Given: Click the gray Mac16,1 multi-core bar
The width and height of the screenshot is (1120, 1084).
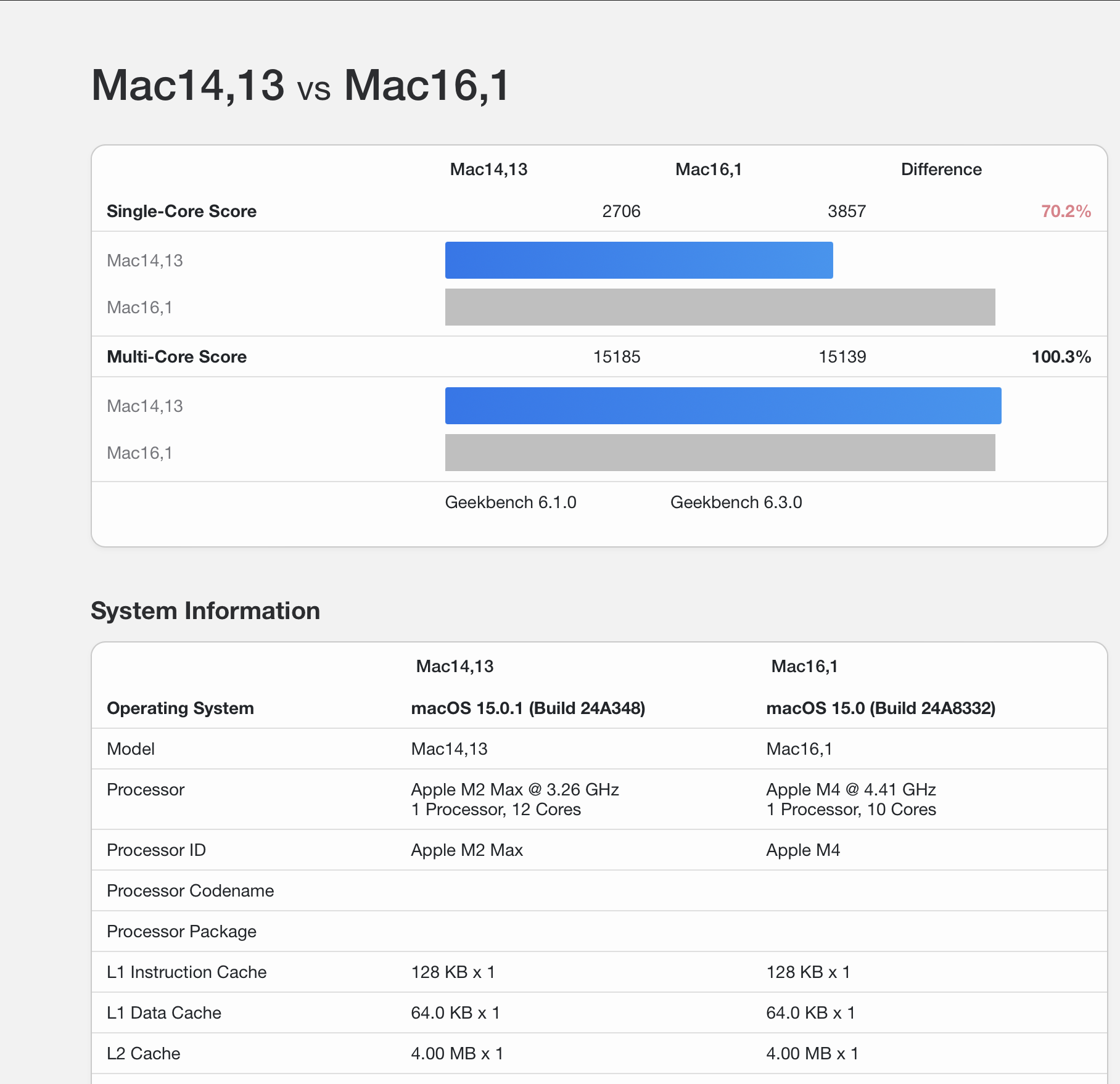Looking at the screenshot, I should coord(720,453).
